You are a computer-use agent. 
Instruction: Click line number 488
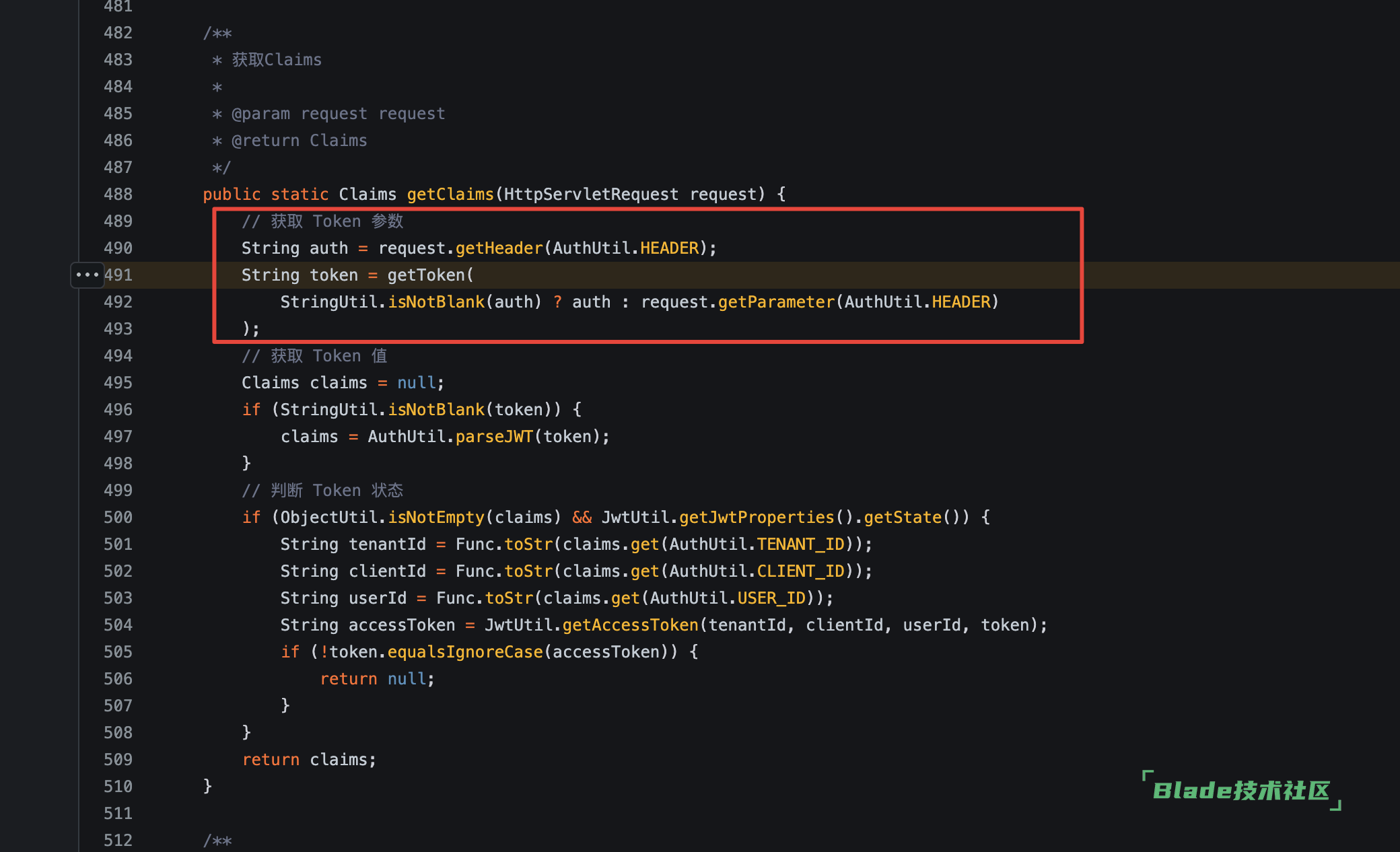coord(118,194)
